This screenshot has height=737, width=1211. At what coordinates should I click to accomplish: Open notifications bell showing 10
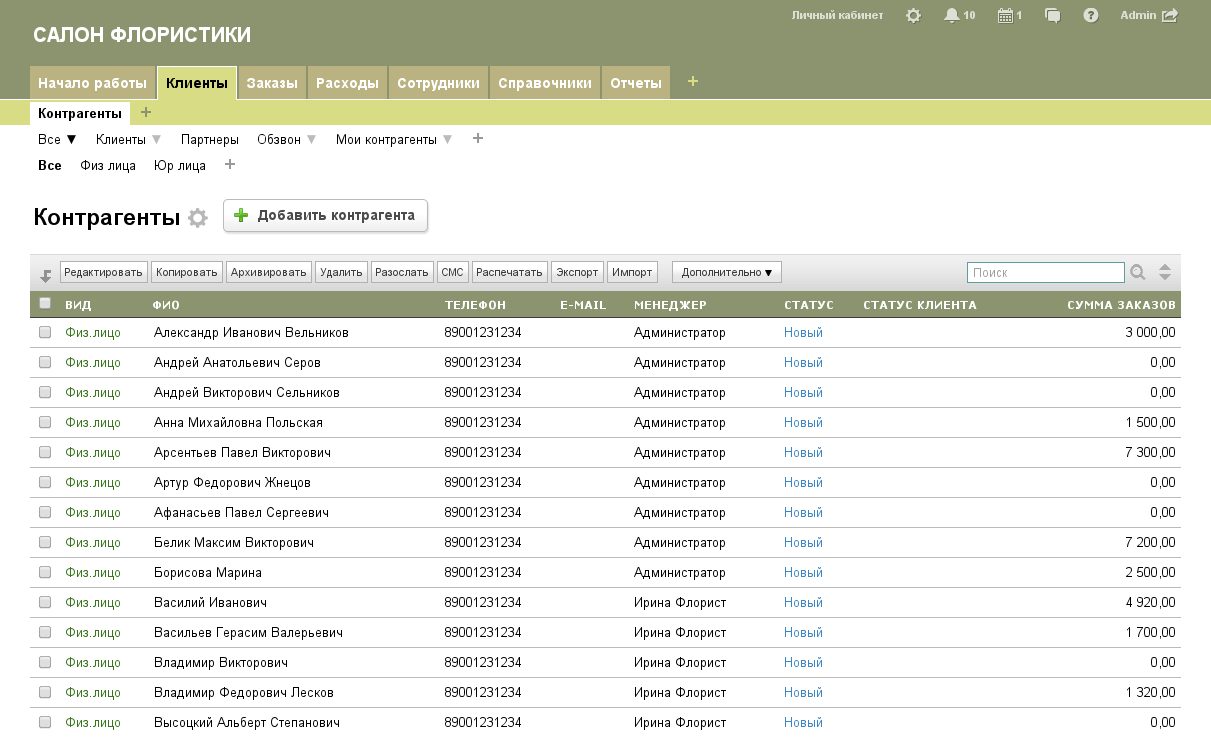pyautogui.click(x=952, y=16)
